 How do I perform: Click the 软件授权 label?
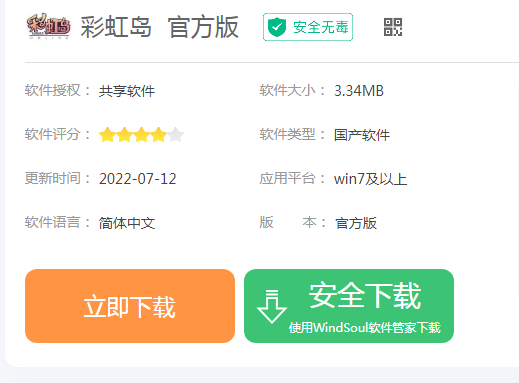(x=53, y=90)
